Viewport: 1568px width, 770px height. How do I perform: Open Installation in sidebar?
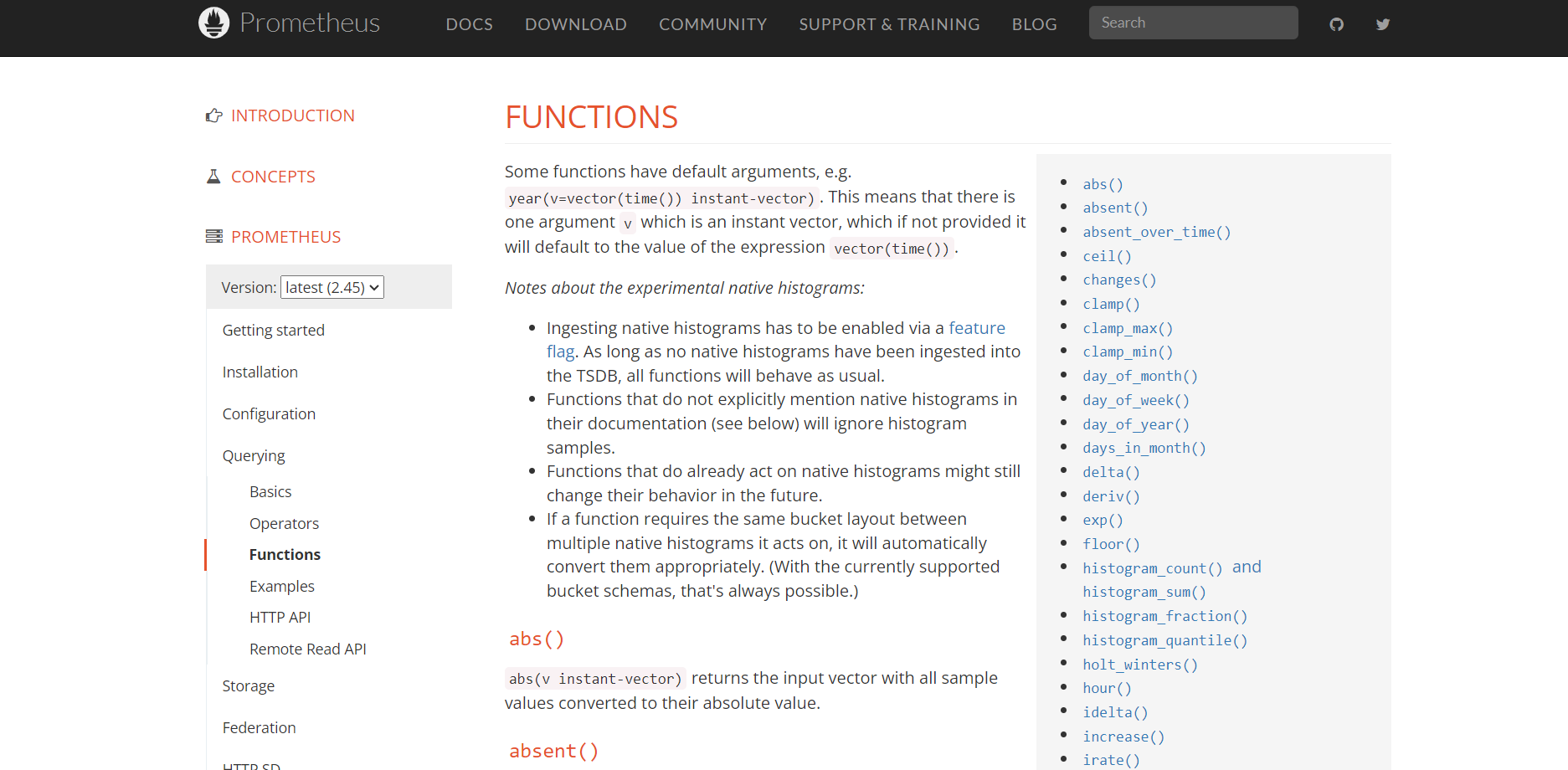click(260, 372)
